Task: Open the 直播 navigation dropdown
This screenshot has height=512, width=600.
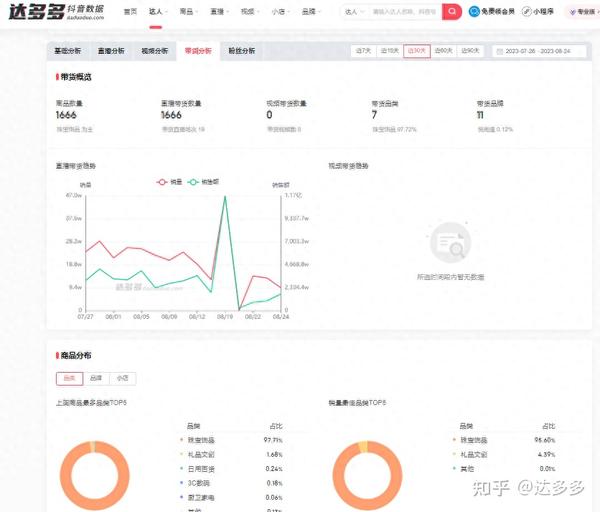Action: point(219,11)
